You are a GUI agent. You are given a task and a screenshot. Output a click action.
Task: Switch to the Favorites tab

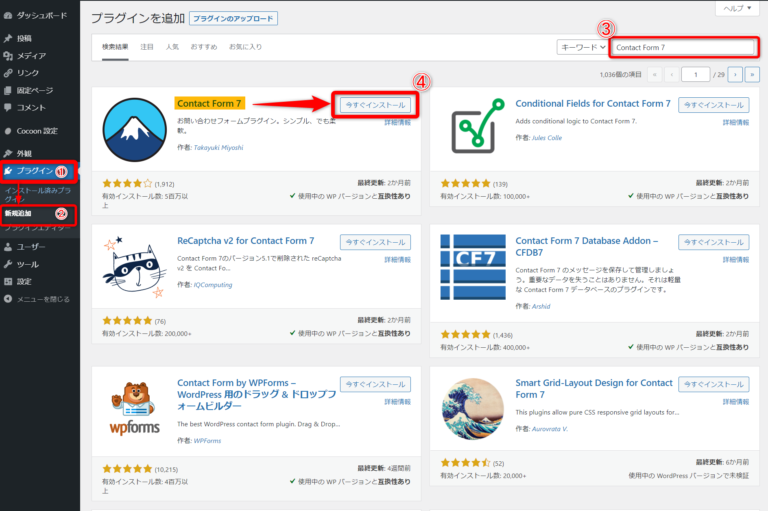click(245, 47)
